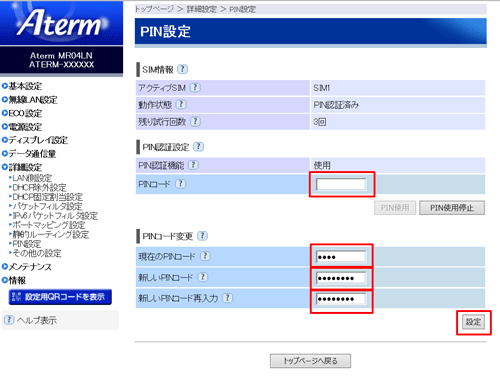Open help icon beside SIM情報 heading
Image resolution: width=500 pixels, height=385 pixels.
[x=182, y=69]
